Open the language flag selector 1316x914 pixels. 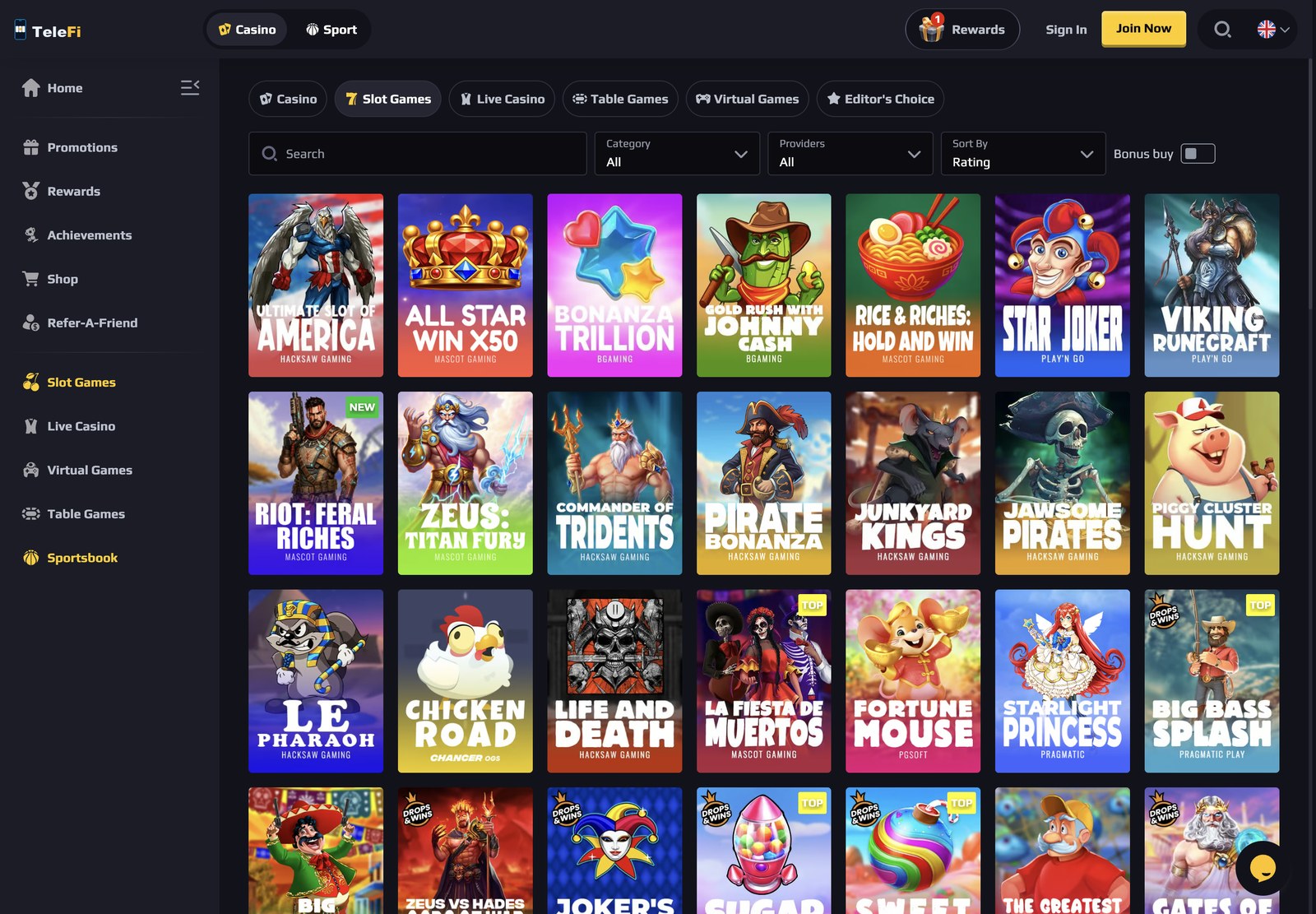pos(1273,30)
